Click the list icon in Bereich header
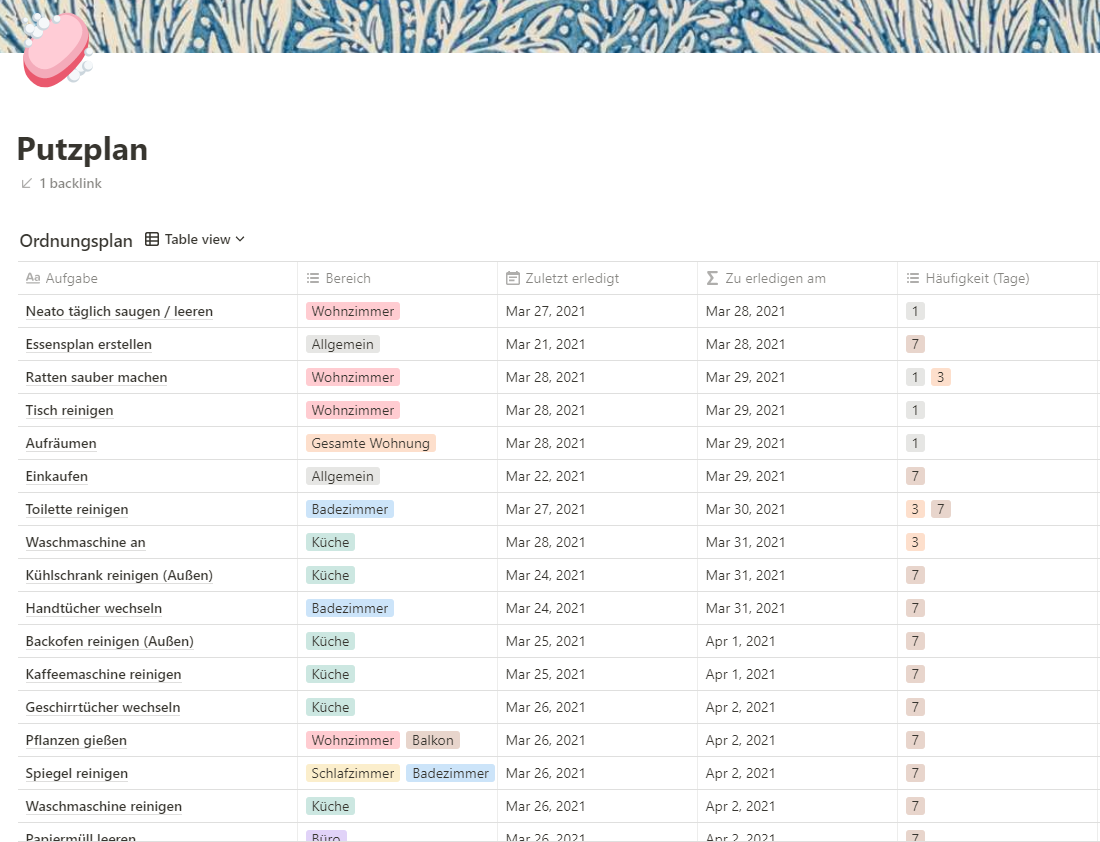The image size is (1100, 842). [313, 279]
